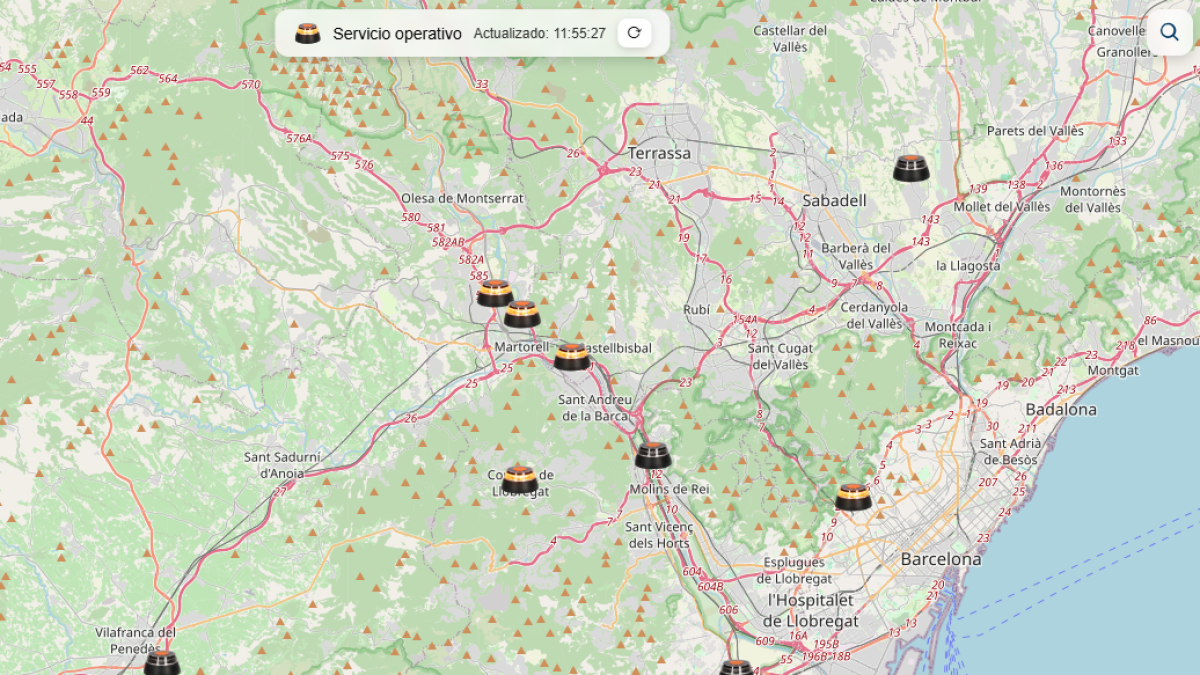Click the Terrassa city label on the map
The image size is (1200, 675).
click(659, 153)
